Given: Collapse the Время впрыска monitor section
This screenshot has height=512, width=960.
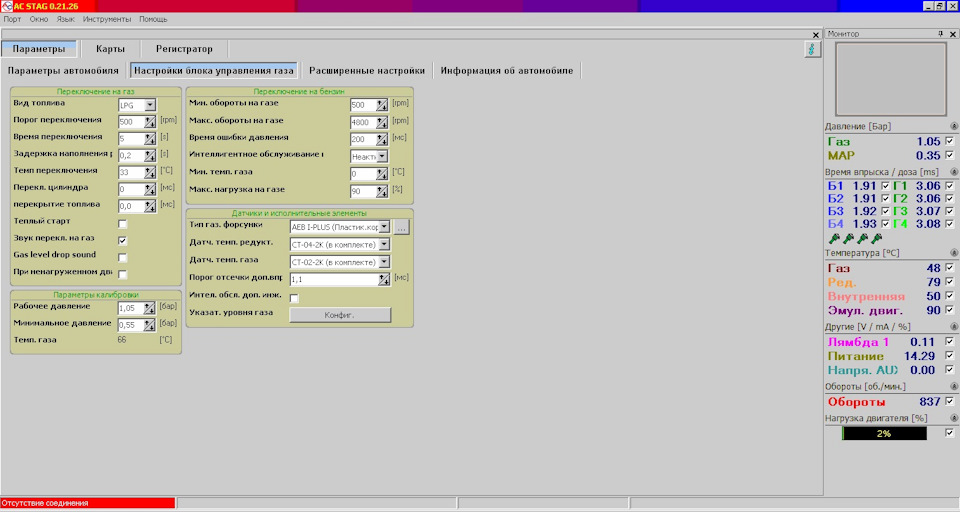Looking at the screenshot, I should 953,172.
